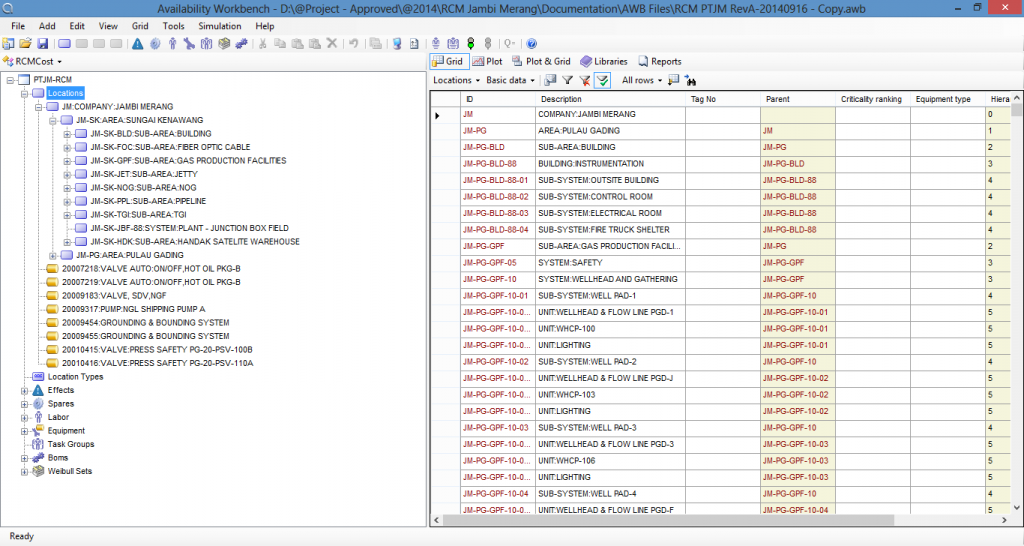This screenshot has height=546, width=1024.
Task: Click the blue Help question mark icon
Action: [532, 44]
